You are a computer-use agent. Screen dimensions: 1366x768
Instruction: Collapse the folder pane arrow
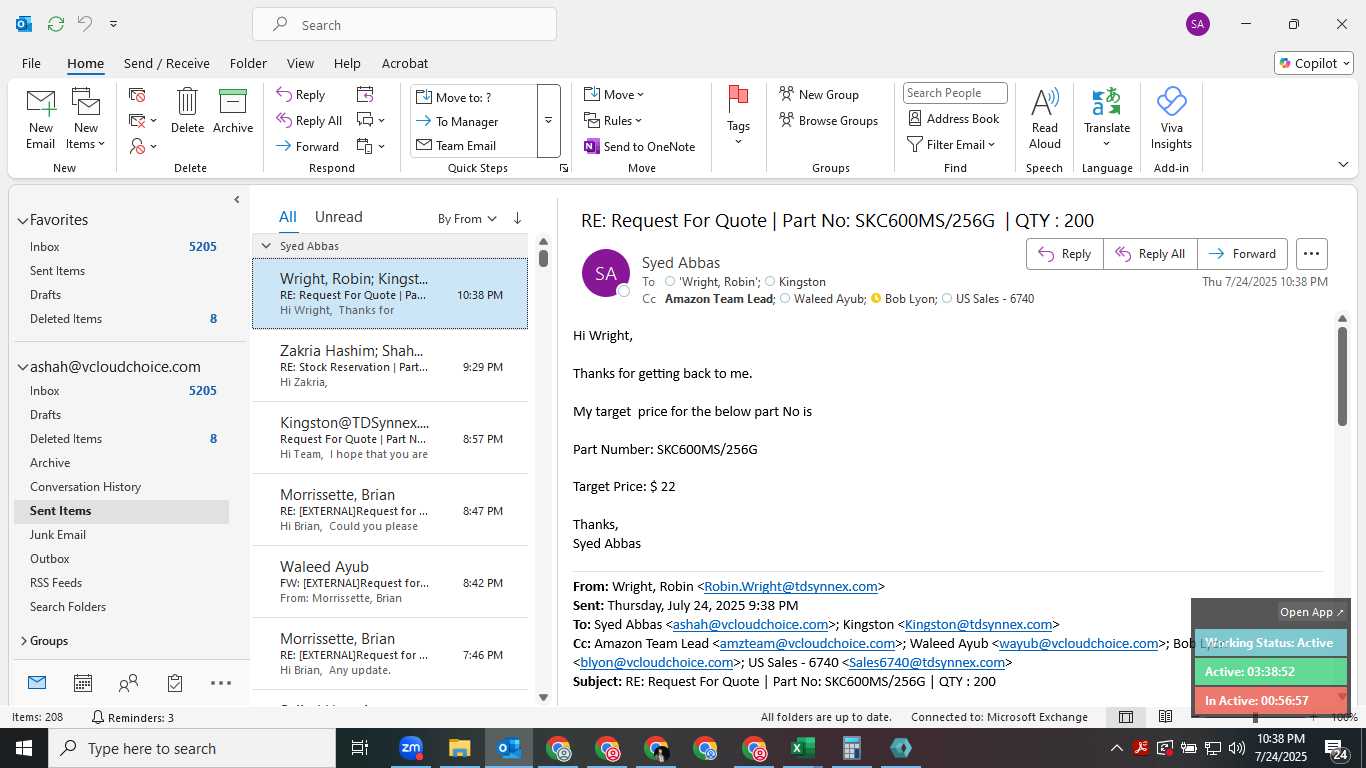tap(237, 200)
